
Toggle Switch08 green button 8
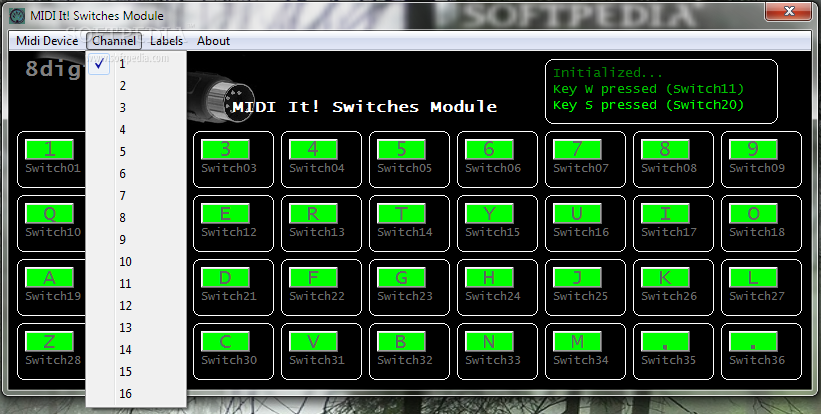pyautogui.click(x=665, y=149)
